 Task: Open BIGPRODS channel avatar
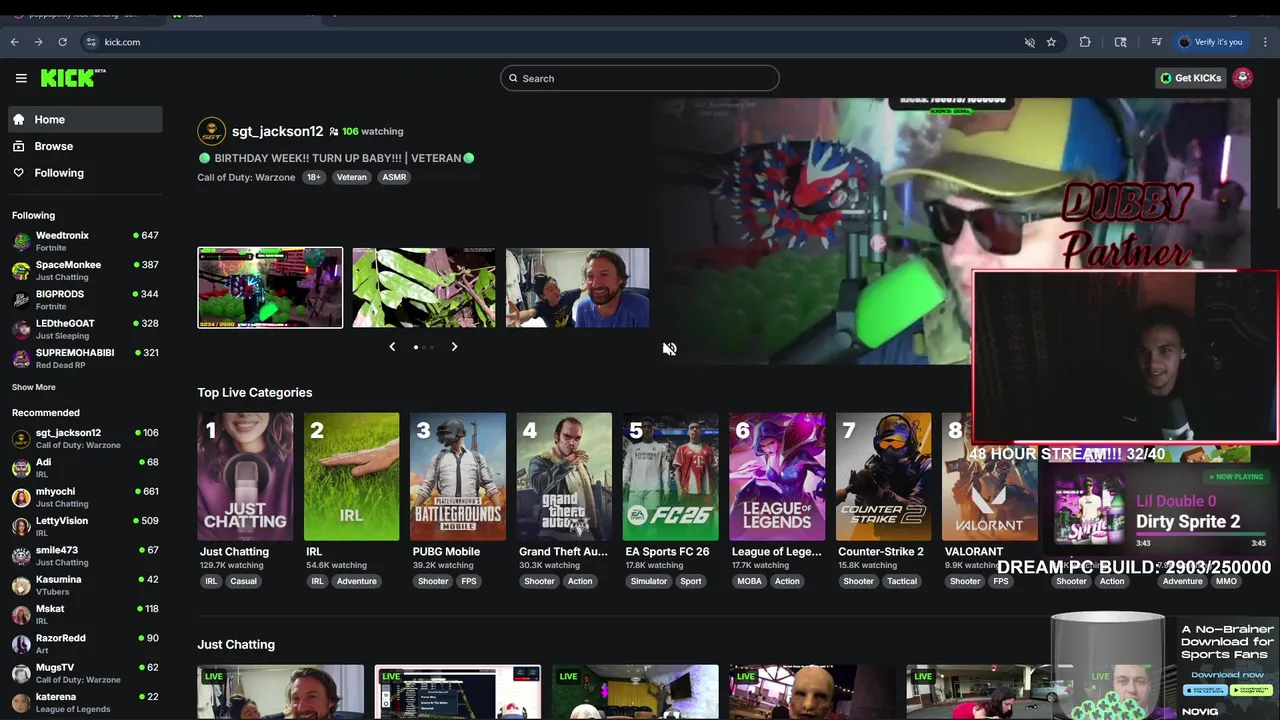21,300
